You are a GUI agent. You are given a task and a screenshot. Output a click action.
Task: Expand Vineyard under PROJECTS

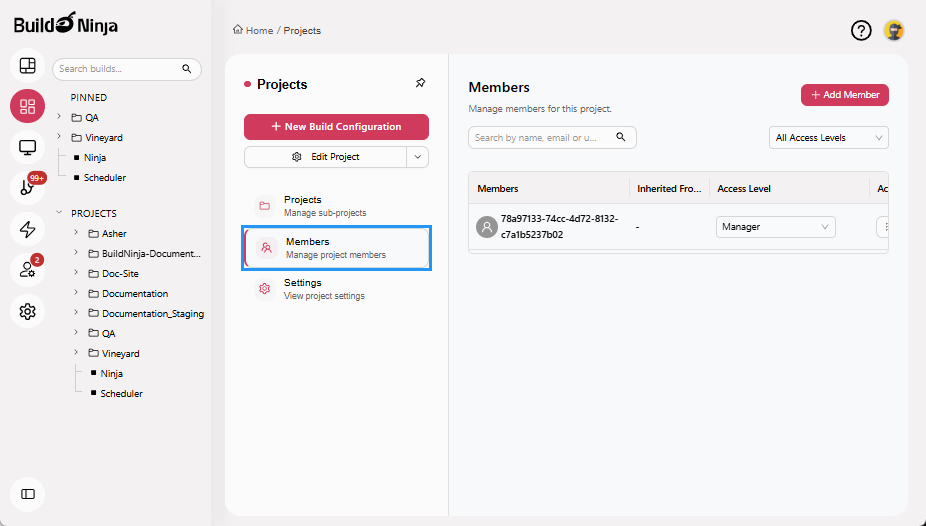(x=76, y=353)
